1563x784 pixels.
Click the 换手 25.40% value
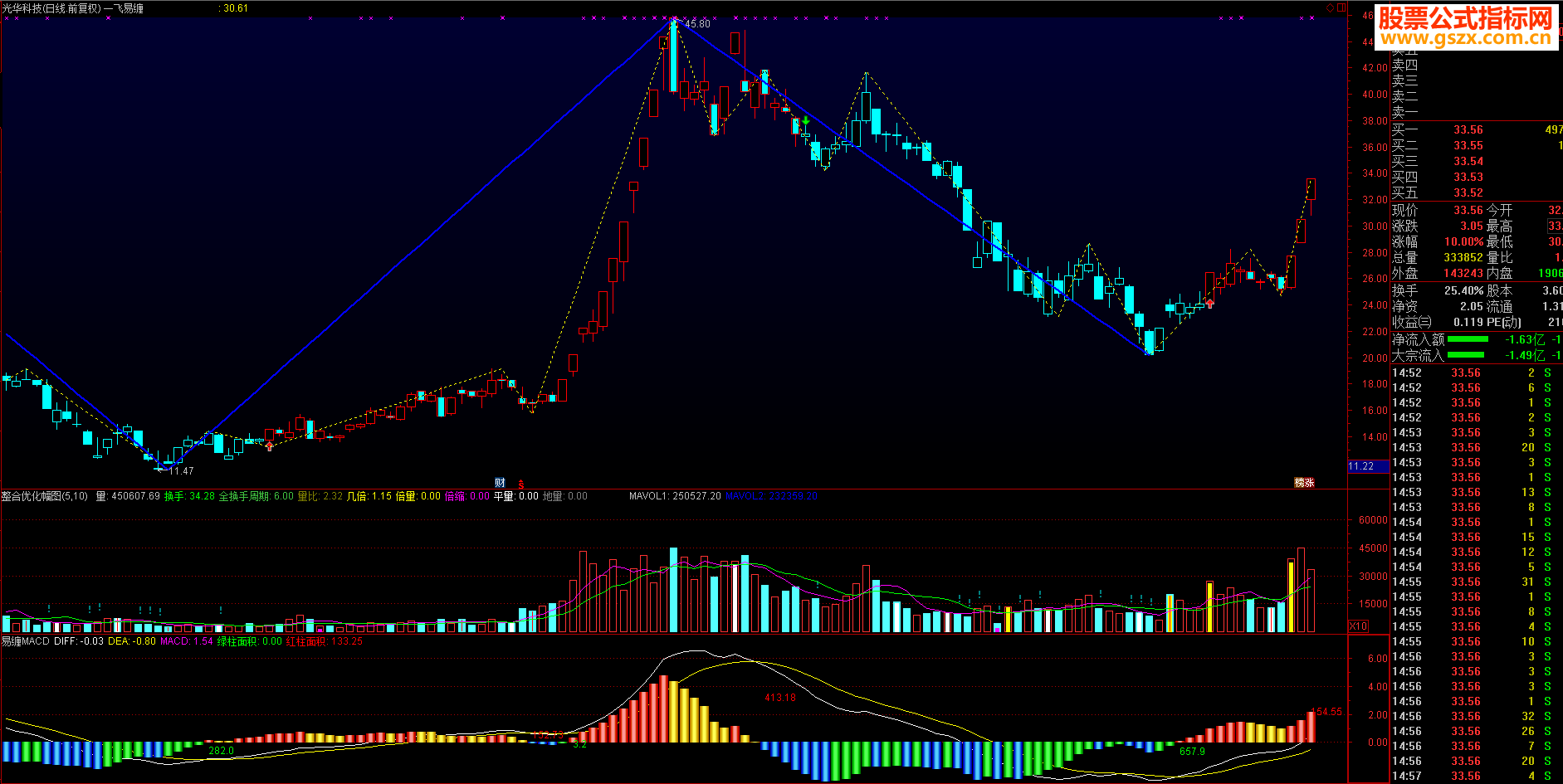point(1464,290)
